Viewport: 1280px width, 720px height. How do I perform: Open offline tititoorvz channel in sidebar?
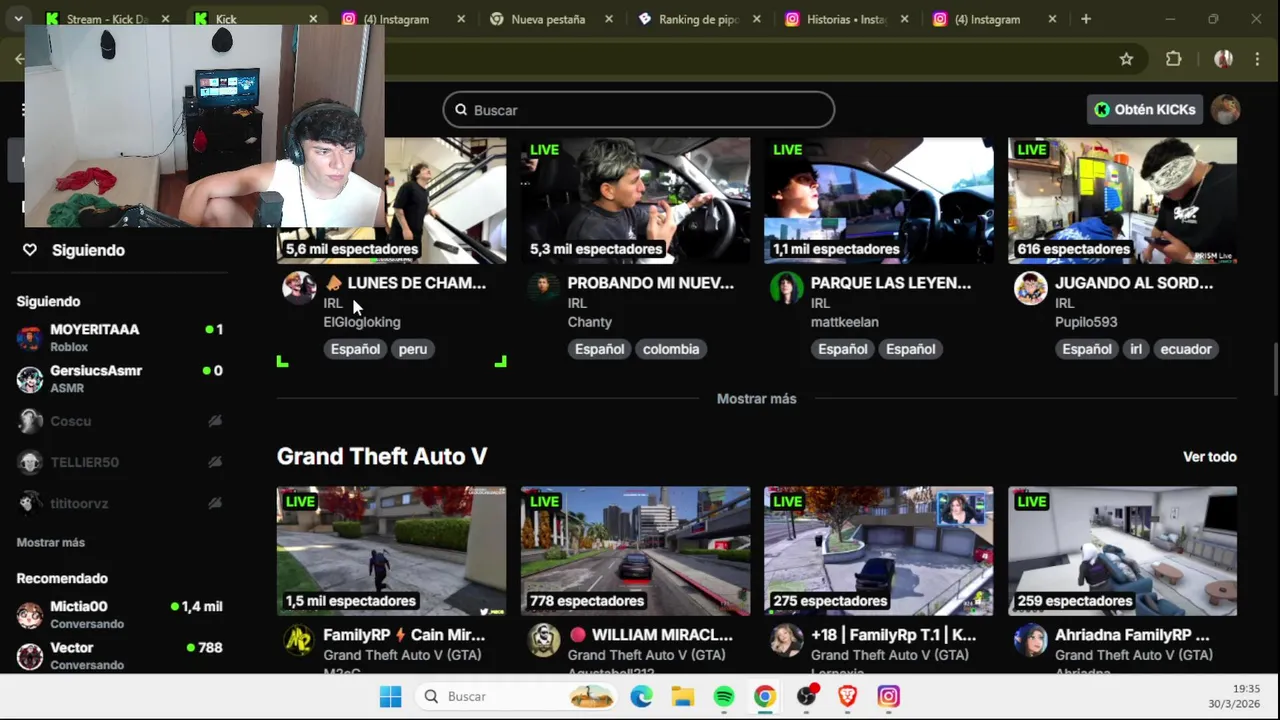tap(120, 503)
